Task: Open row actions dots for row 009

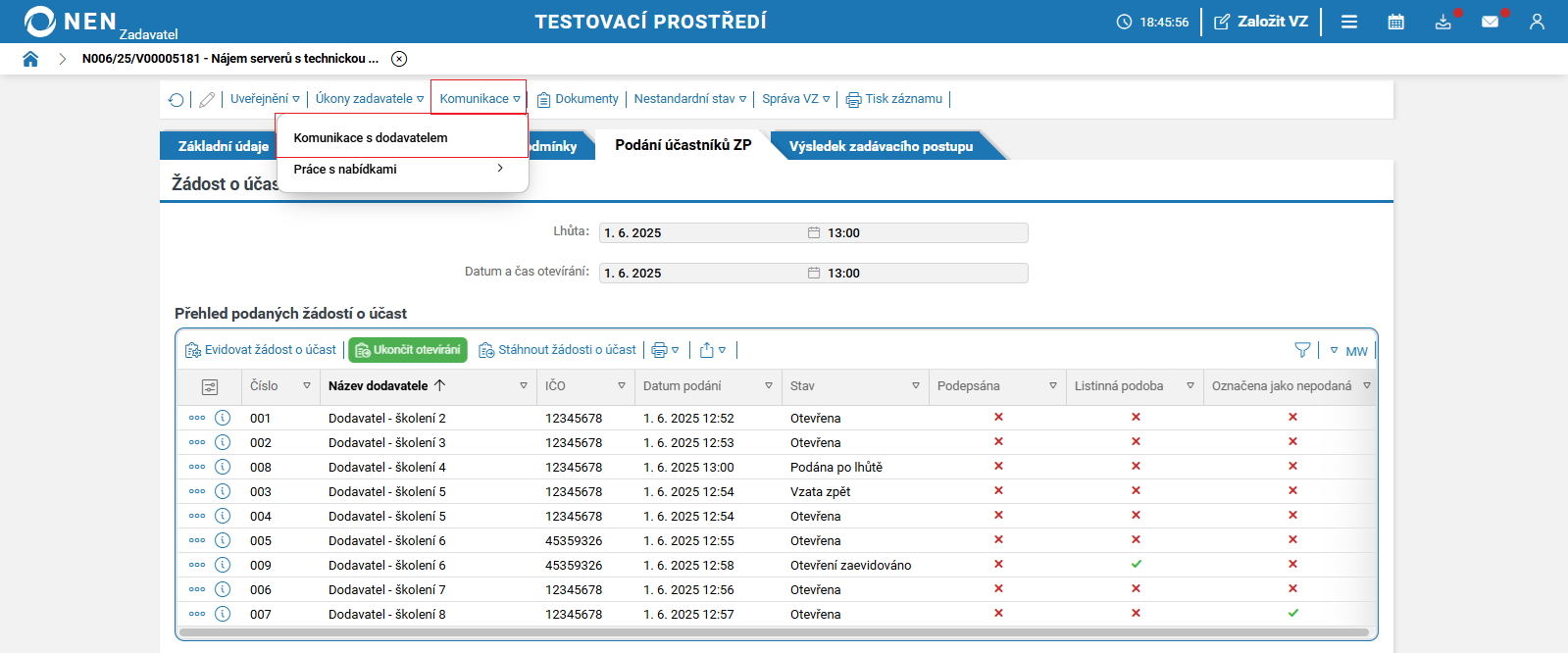Action: [197, 565]
